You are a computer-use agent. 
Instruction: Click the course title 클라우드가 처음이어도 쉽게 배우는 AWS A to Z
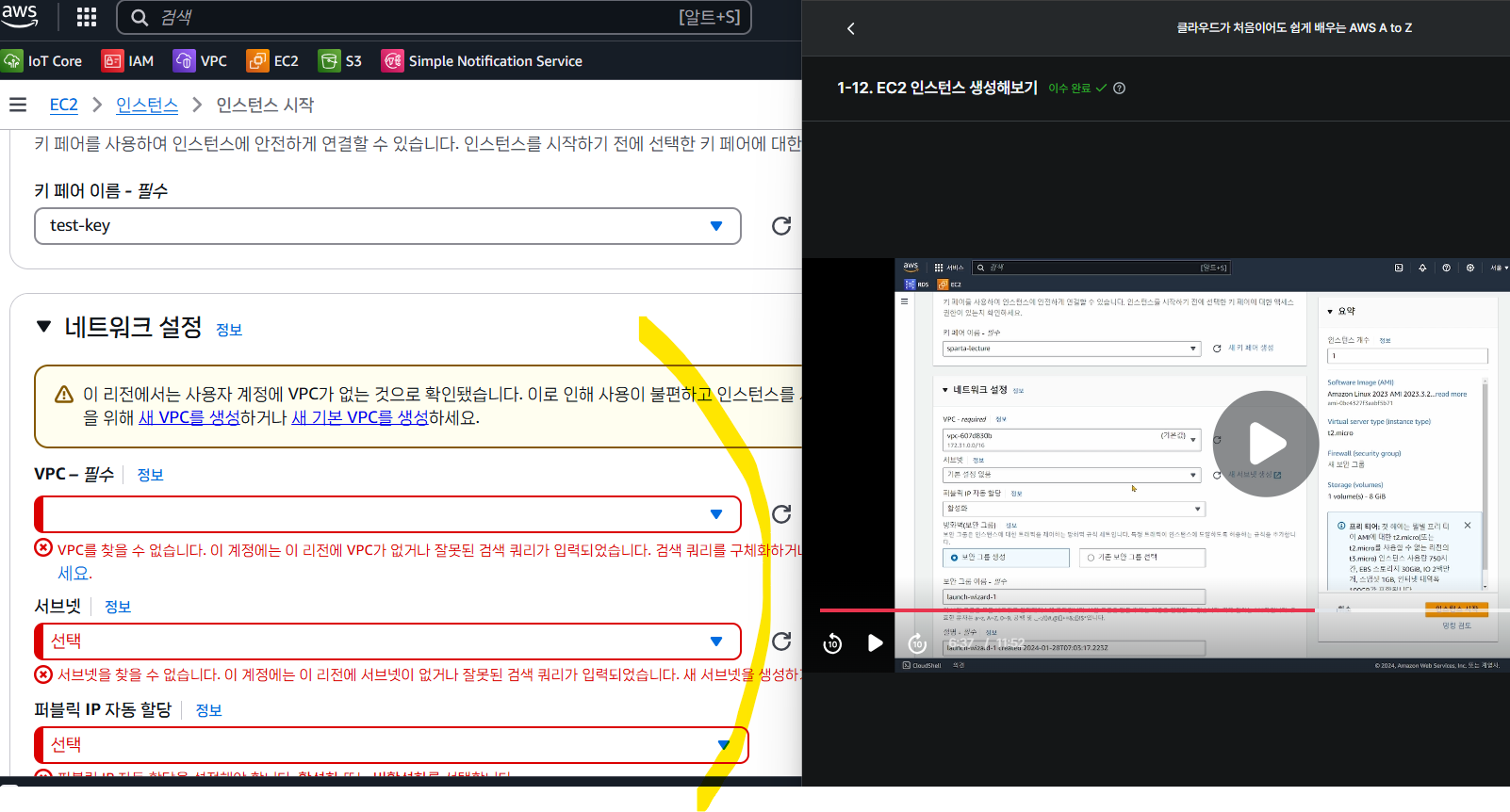tap(1294, 28)
